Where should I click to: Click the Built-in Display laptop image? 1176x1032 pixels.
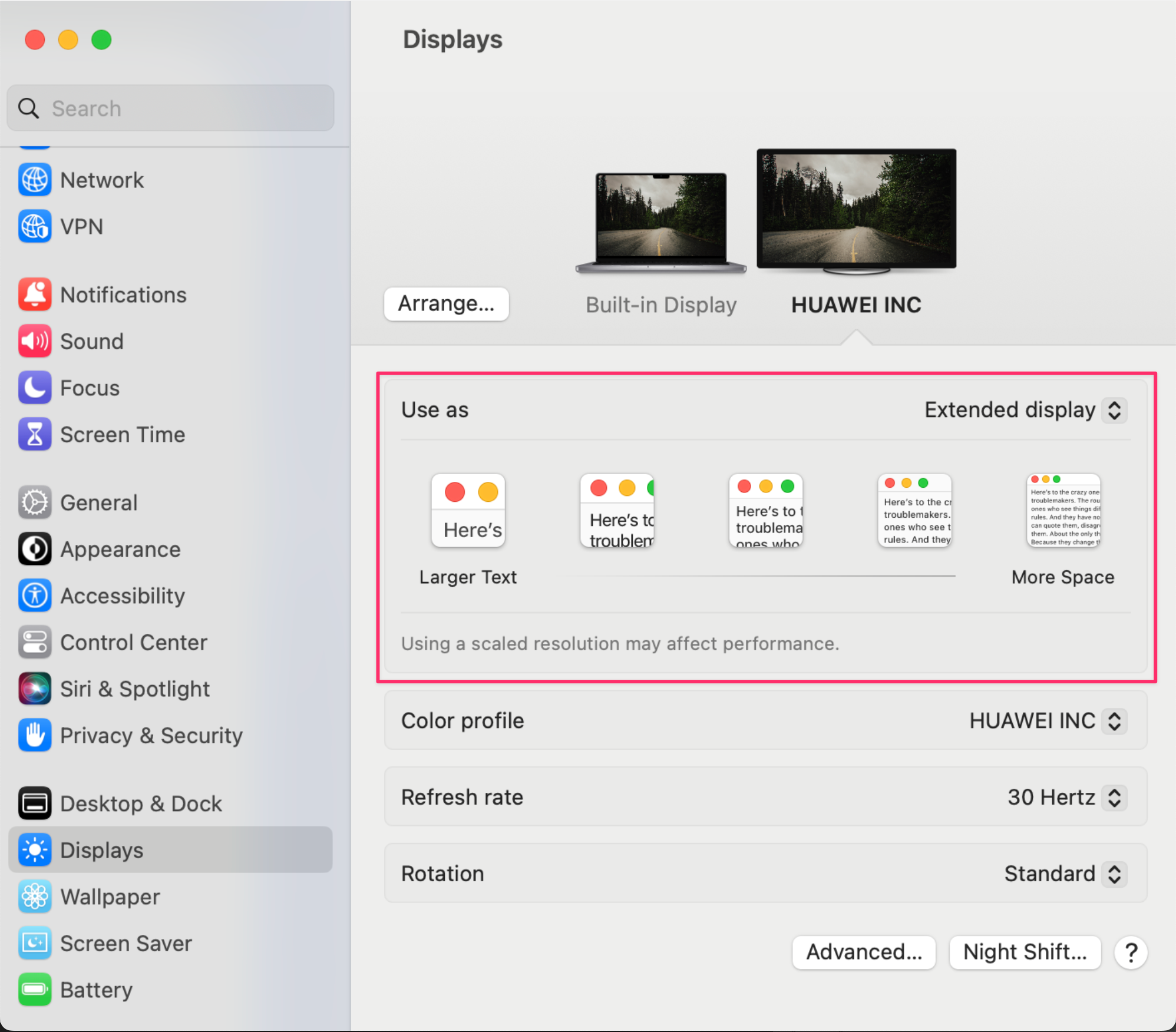[x=661, y=223]
